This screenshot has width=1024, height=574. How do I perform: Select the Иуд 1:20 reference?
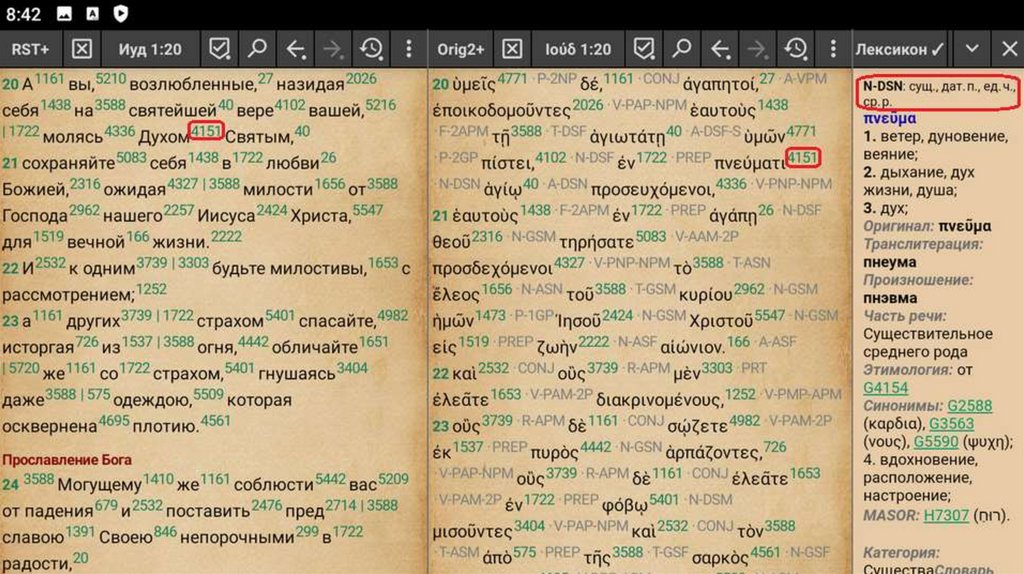pyautogui.click(x=150, y=49)
